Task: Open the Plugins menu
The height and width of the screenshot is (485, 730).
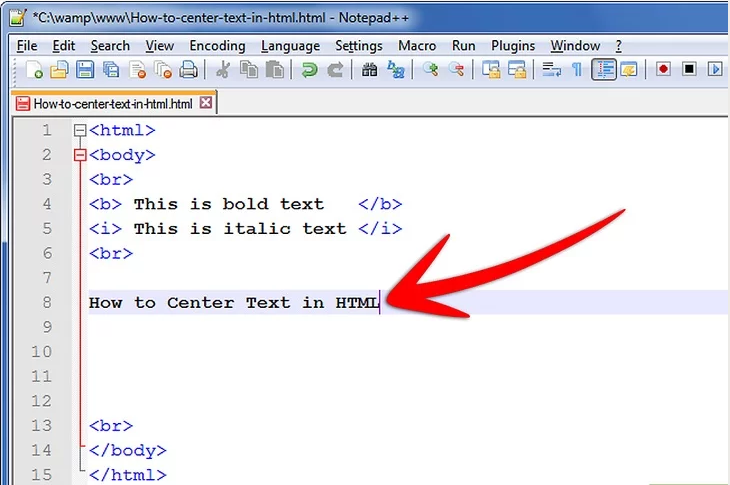Action: pos(513,46)
